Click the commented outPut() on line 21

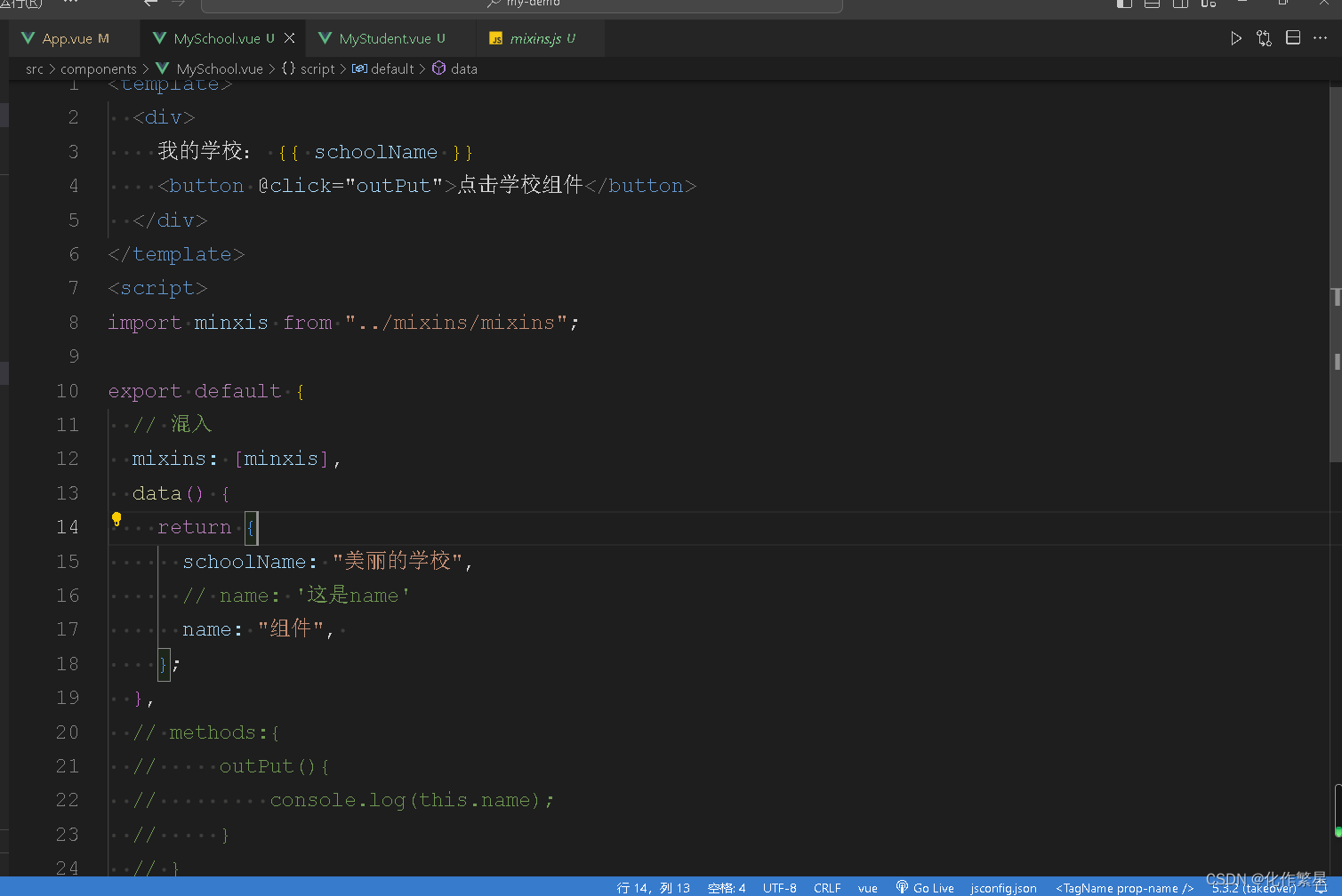point(275,766)
